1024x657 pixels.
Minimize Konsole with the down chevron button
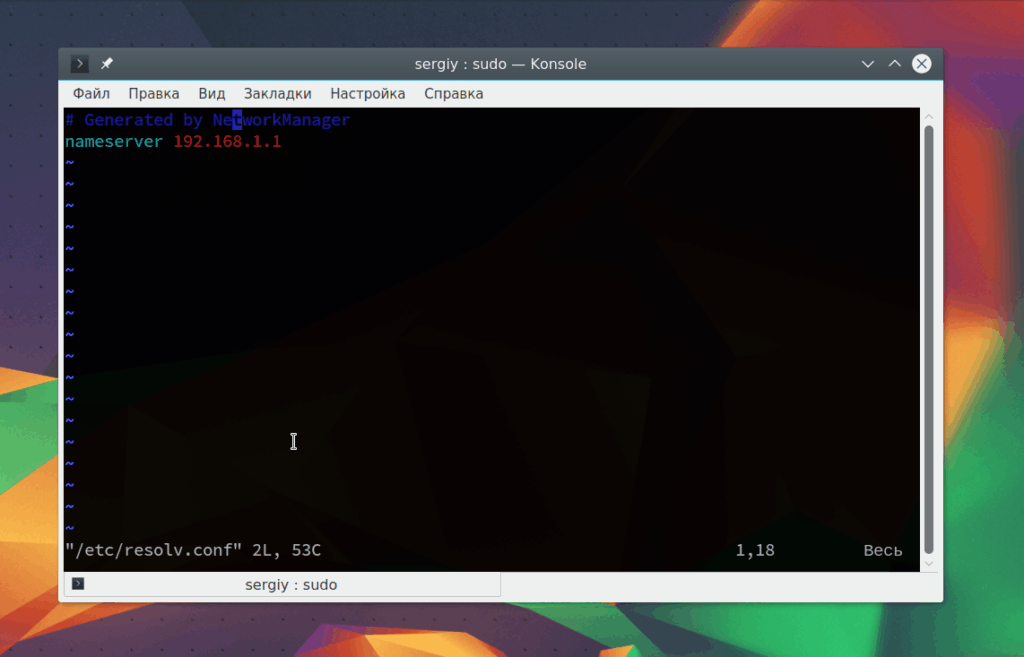[867, 64]
